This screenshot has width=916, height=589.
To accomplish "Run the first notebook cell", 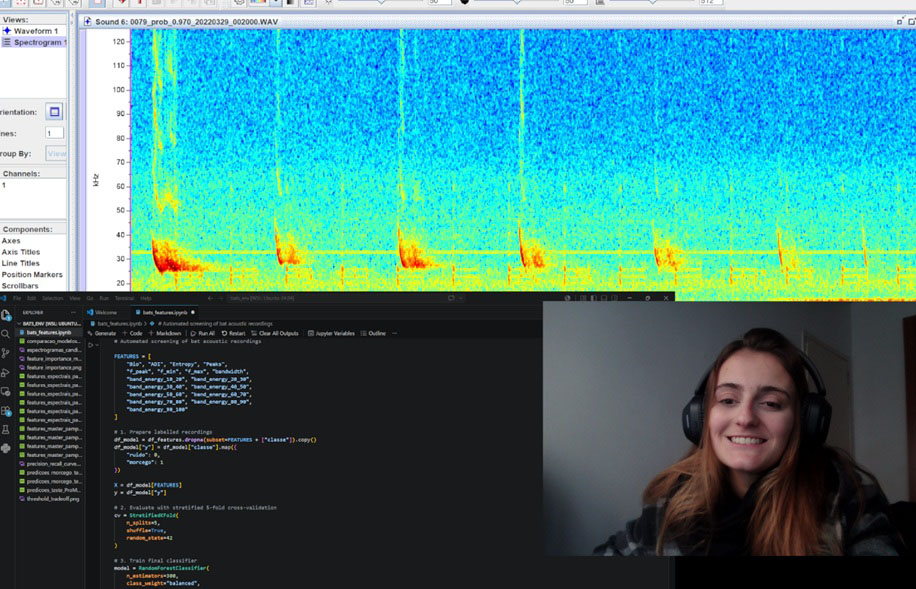I will (91, 345).
